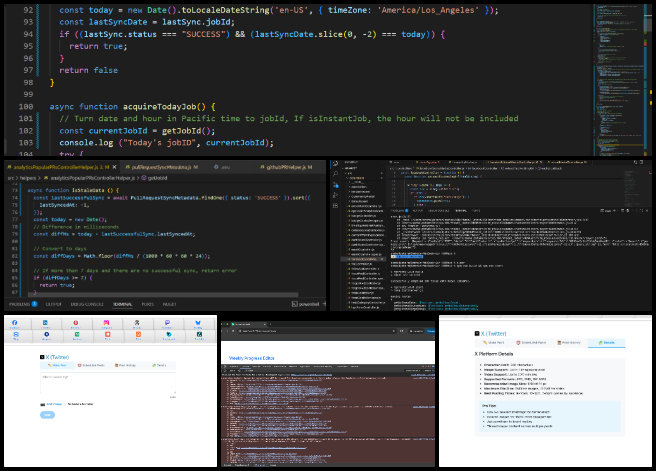
Task: Open the PORTS panel tab
Action: coord(148,304)
